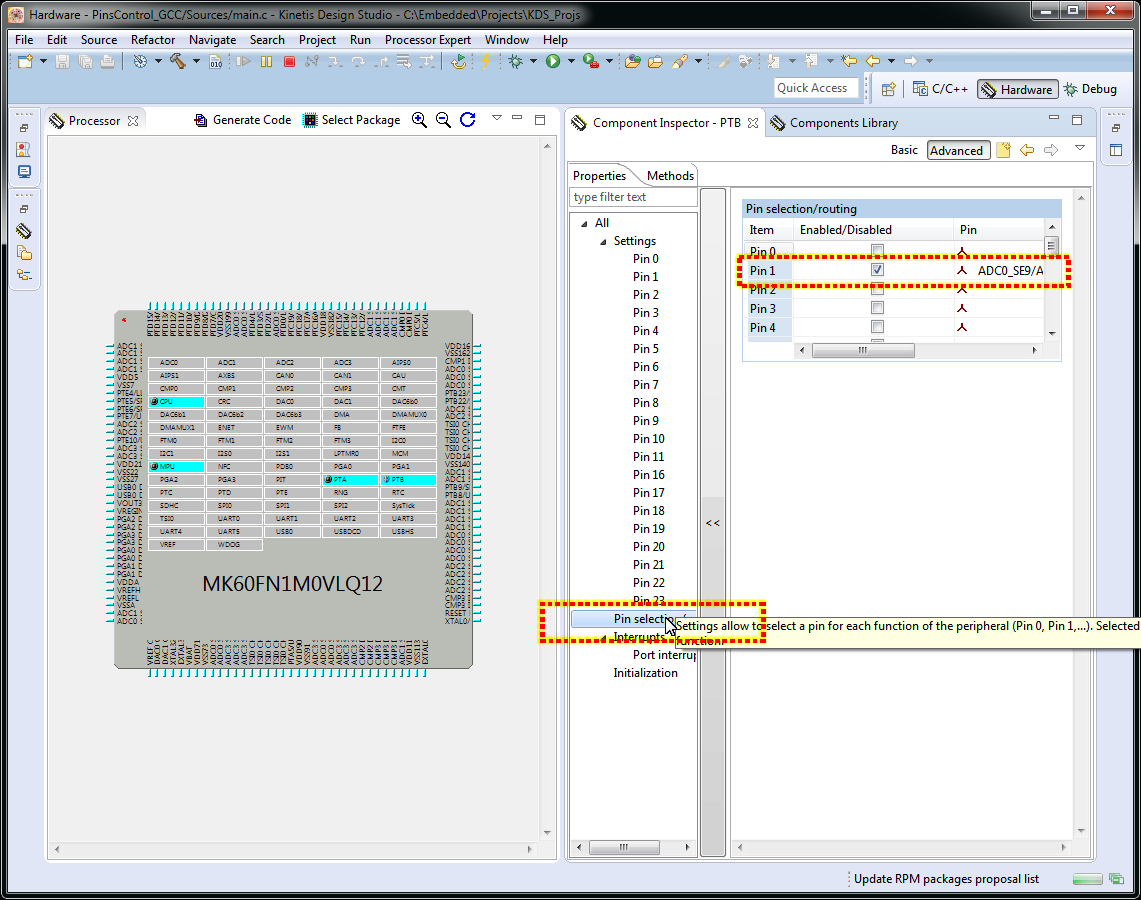Click the refresh icon in Processor toolbar
The width and height of the screenshot is (1141, 900).
pos(467,120)
